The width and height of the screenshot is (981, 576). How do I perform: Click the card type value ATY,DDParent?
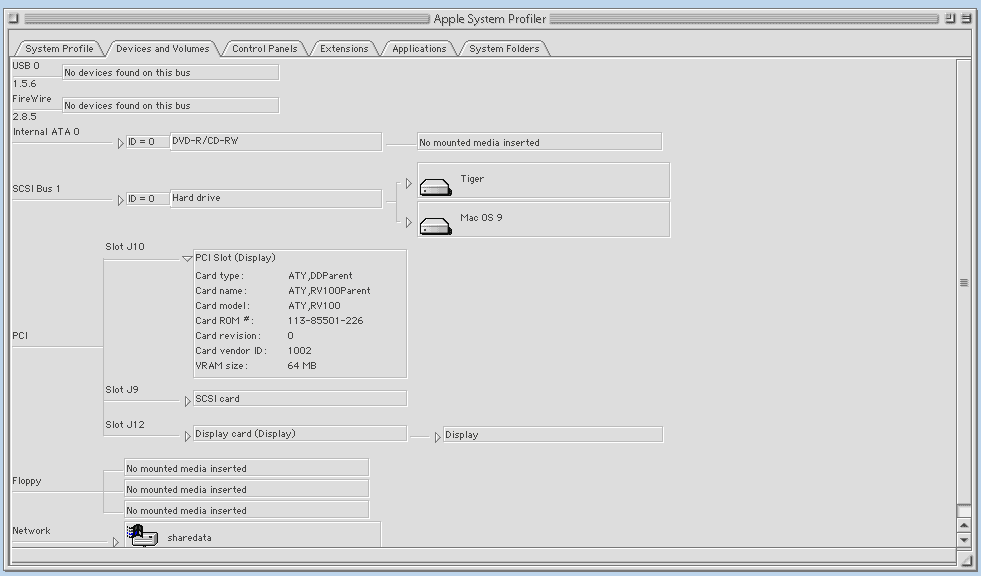click(x=320, y=276)
